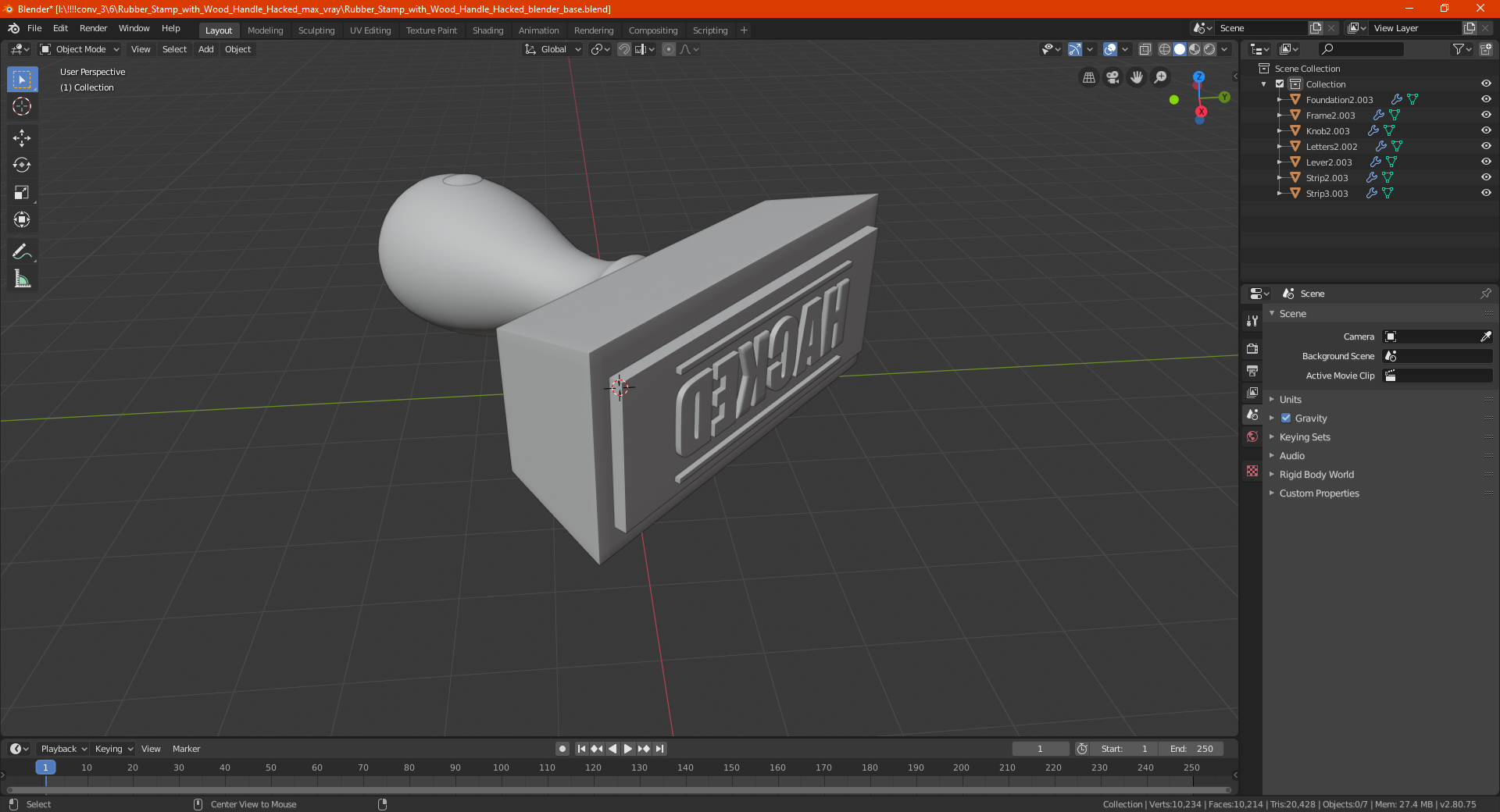Uncheck the Gravity checkbox
The height and width of the screenshot is (812, 1500).
tap(1286, 418)
